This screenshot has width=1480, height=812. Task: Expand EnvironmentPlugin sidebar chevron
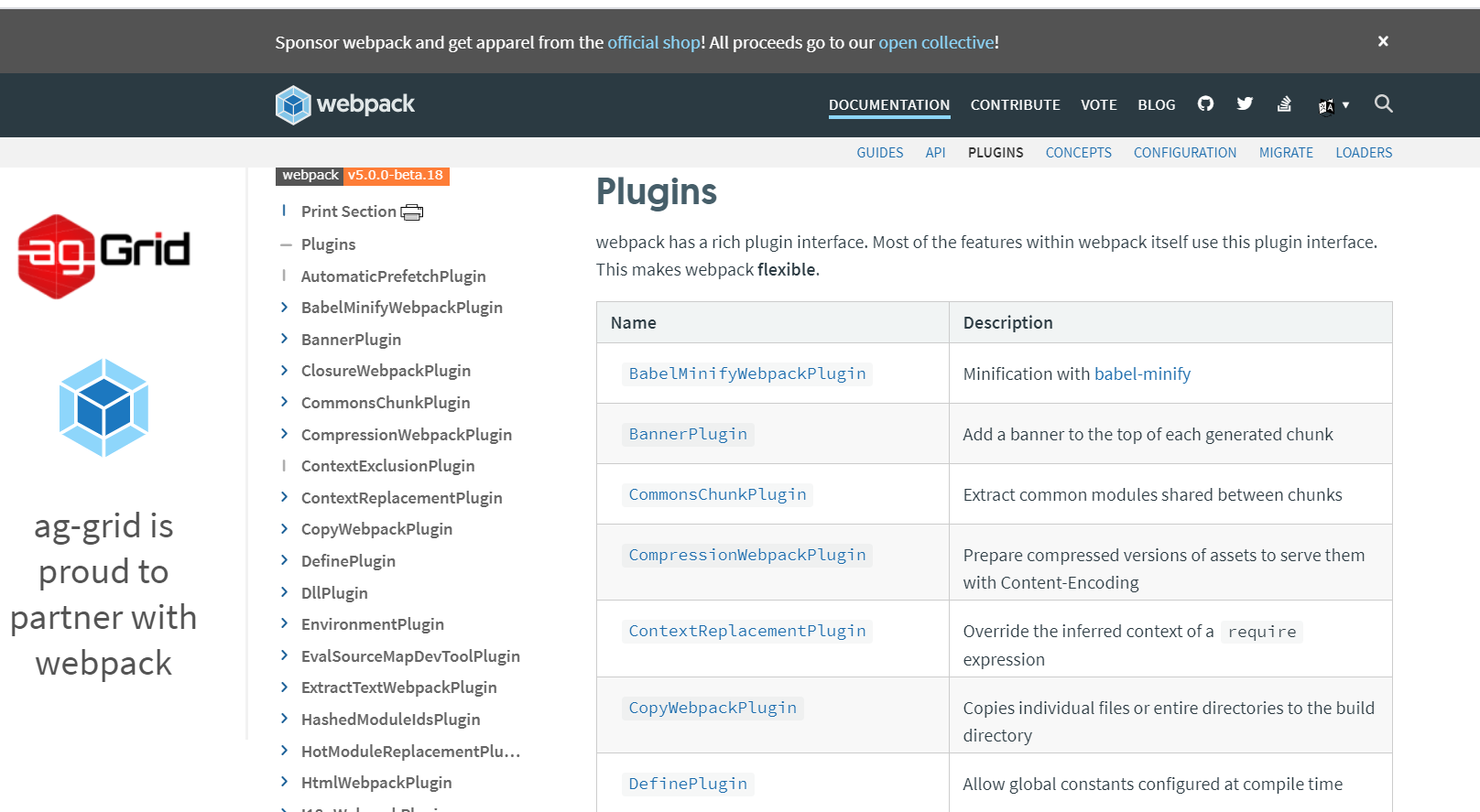tap(284, 623)
